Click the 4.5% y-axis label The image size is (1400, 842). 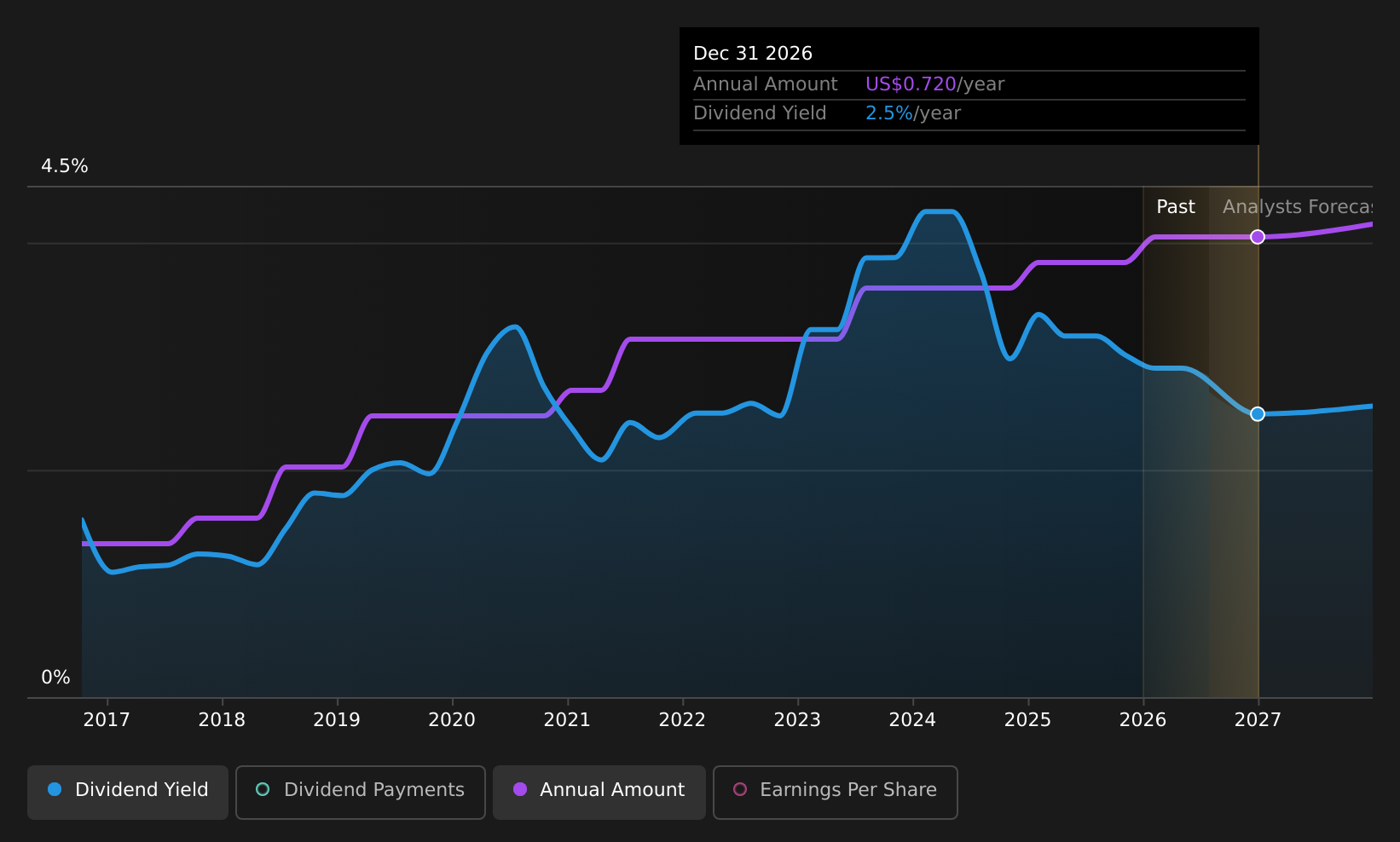coord(65,166)
